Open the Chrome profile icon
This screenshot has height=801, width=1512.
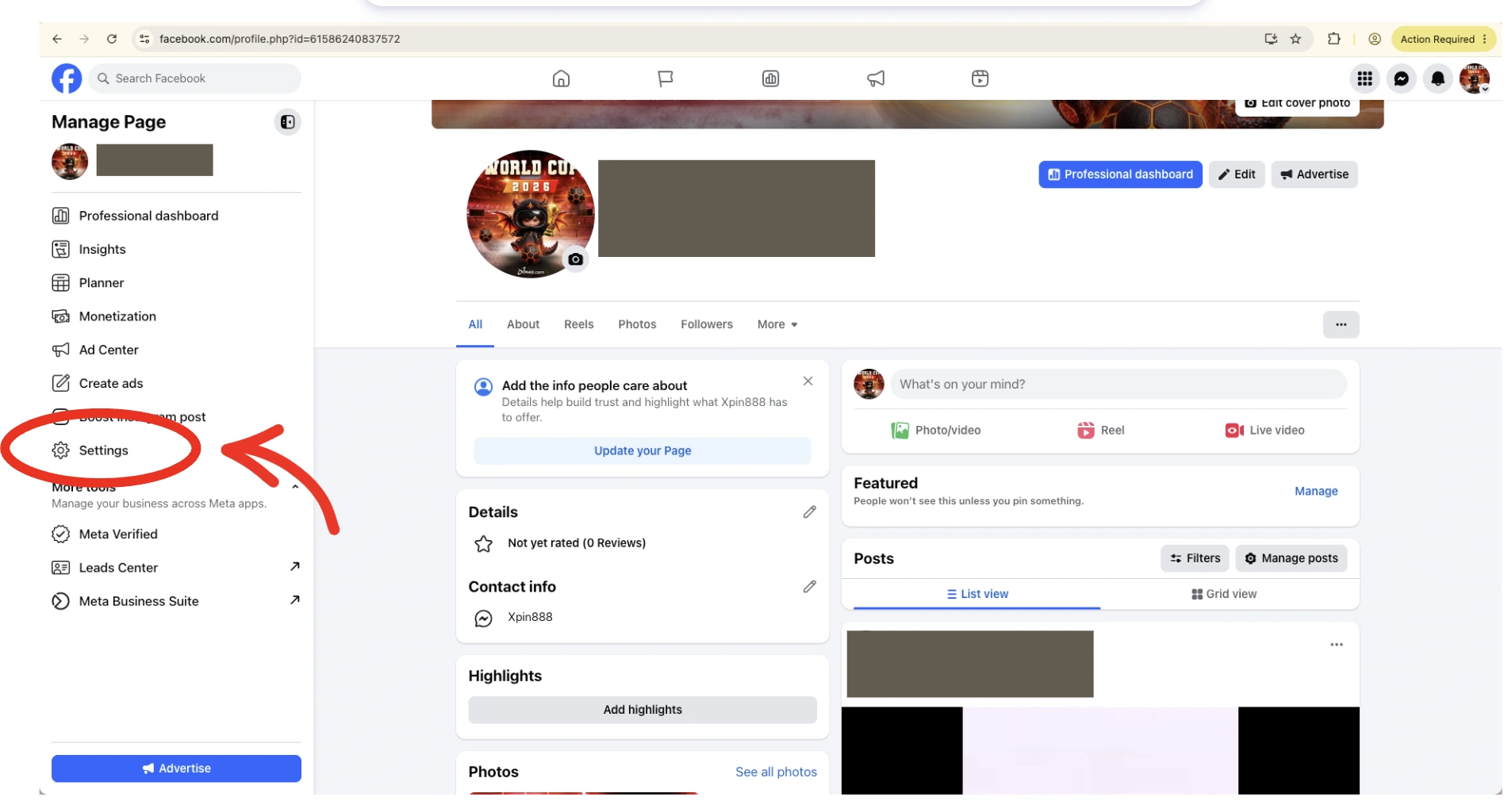(1375, 39)
